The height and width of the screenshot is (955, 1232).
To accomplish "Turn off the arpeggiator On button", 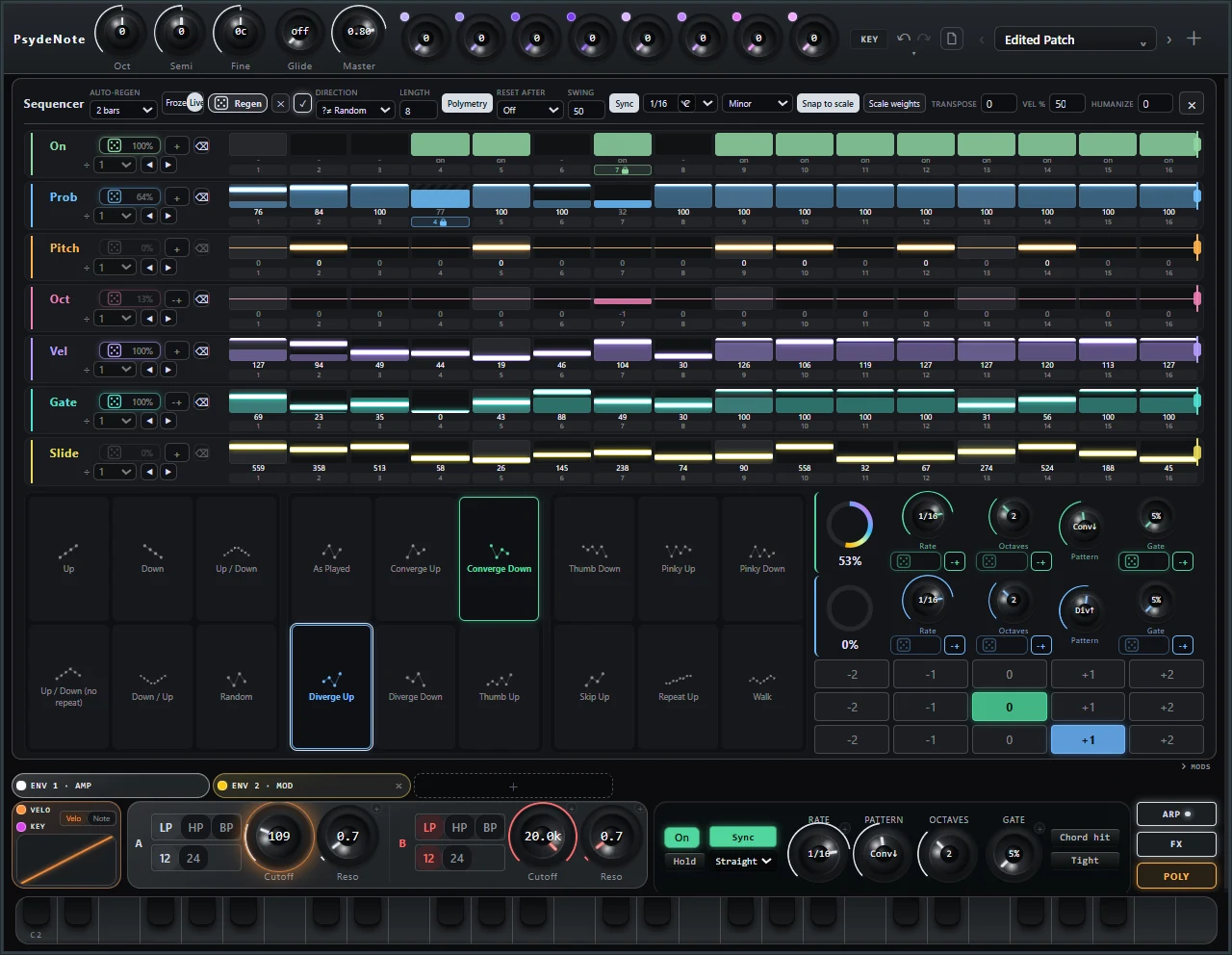I will [x=681, y=838].
